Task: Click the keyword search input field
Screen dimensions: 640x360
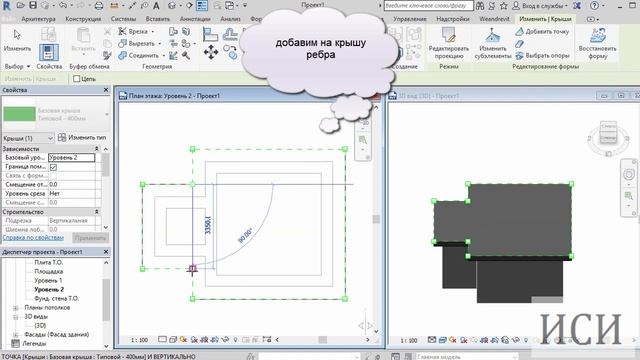Action: 428,6
